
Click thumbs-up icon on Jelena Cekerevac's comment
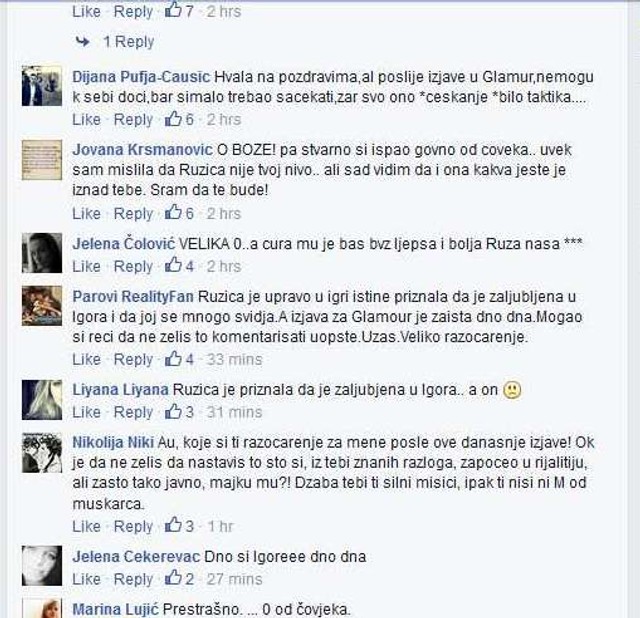[x=173, y=578]
